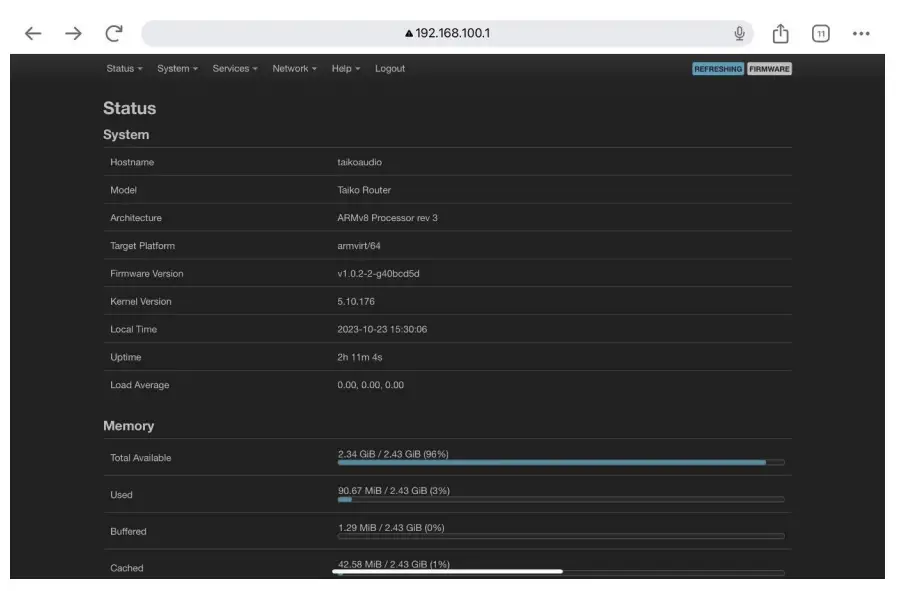
Task: Click the insecure warning icon beside address
Action: (409, 34)
